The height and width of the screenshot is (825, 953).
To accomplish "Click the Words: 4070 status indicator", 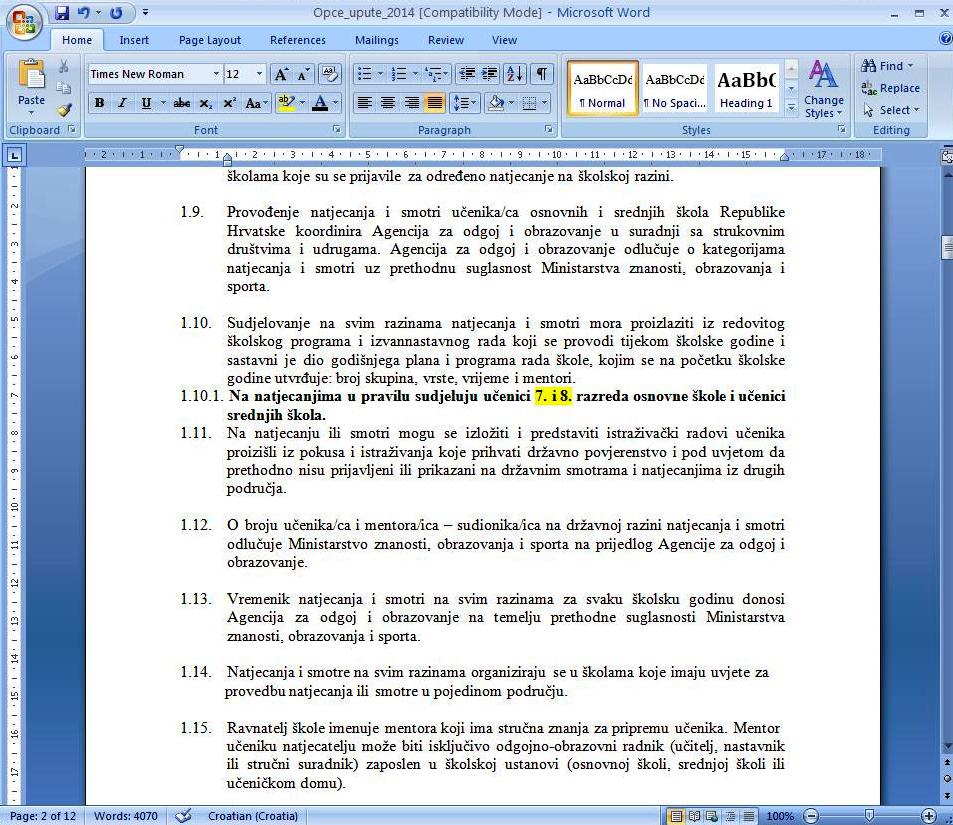I will [126, 816].
